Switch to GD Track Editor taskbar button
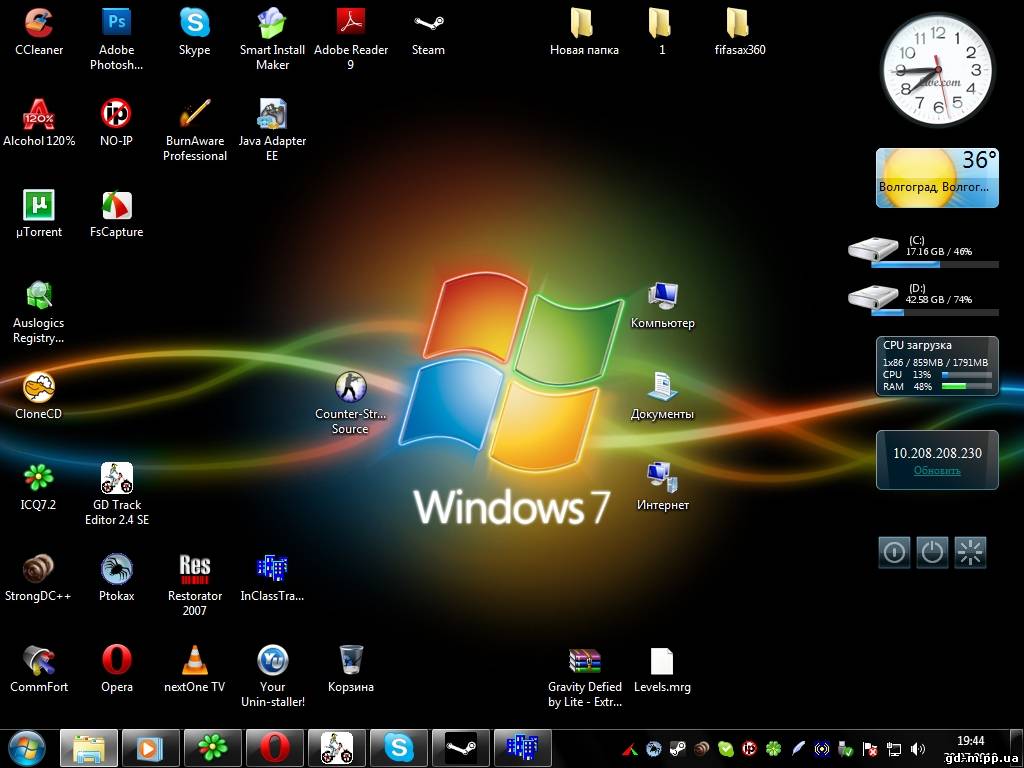Screen dimensions: 1024x768 point(337,748)
